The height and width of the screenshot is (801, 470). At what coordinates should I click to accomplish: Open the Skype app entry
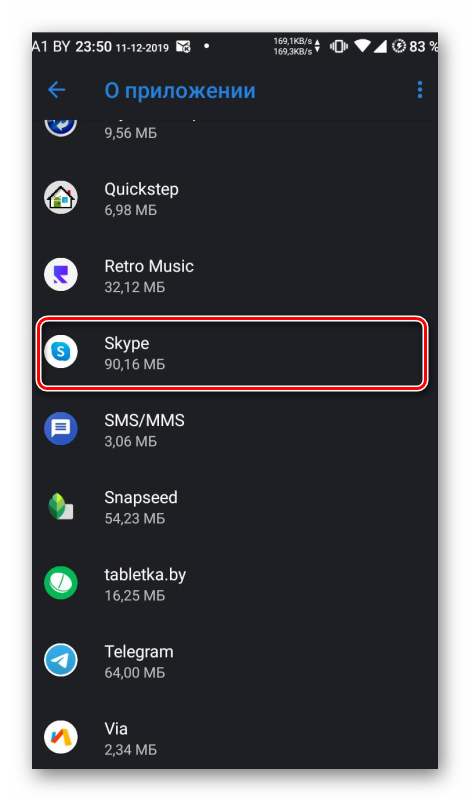232,353
